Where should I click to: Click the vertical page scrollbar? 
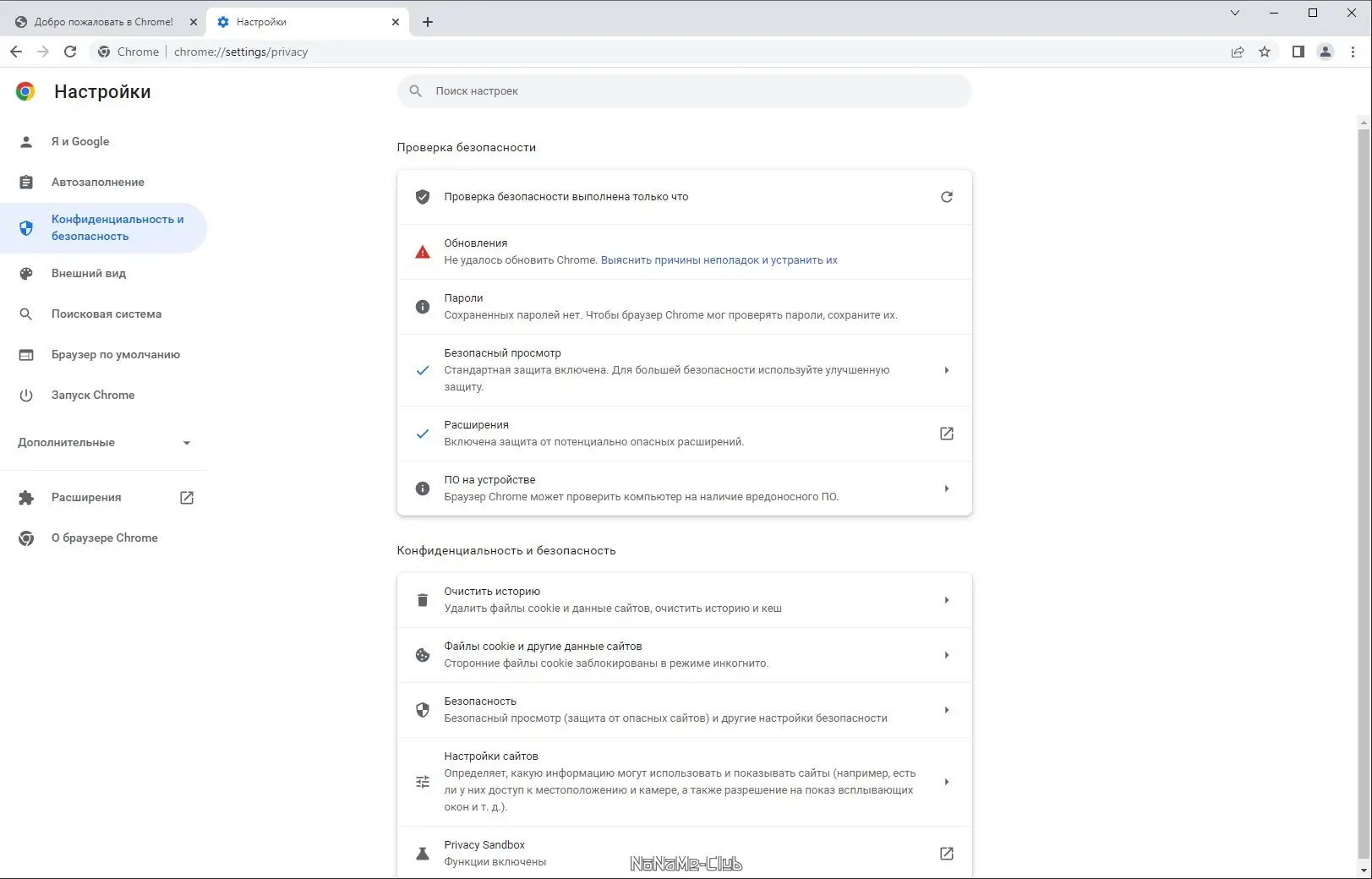1363,490
